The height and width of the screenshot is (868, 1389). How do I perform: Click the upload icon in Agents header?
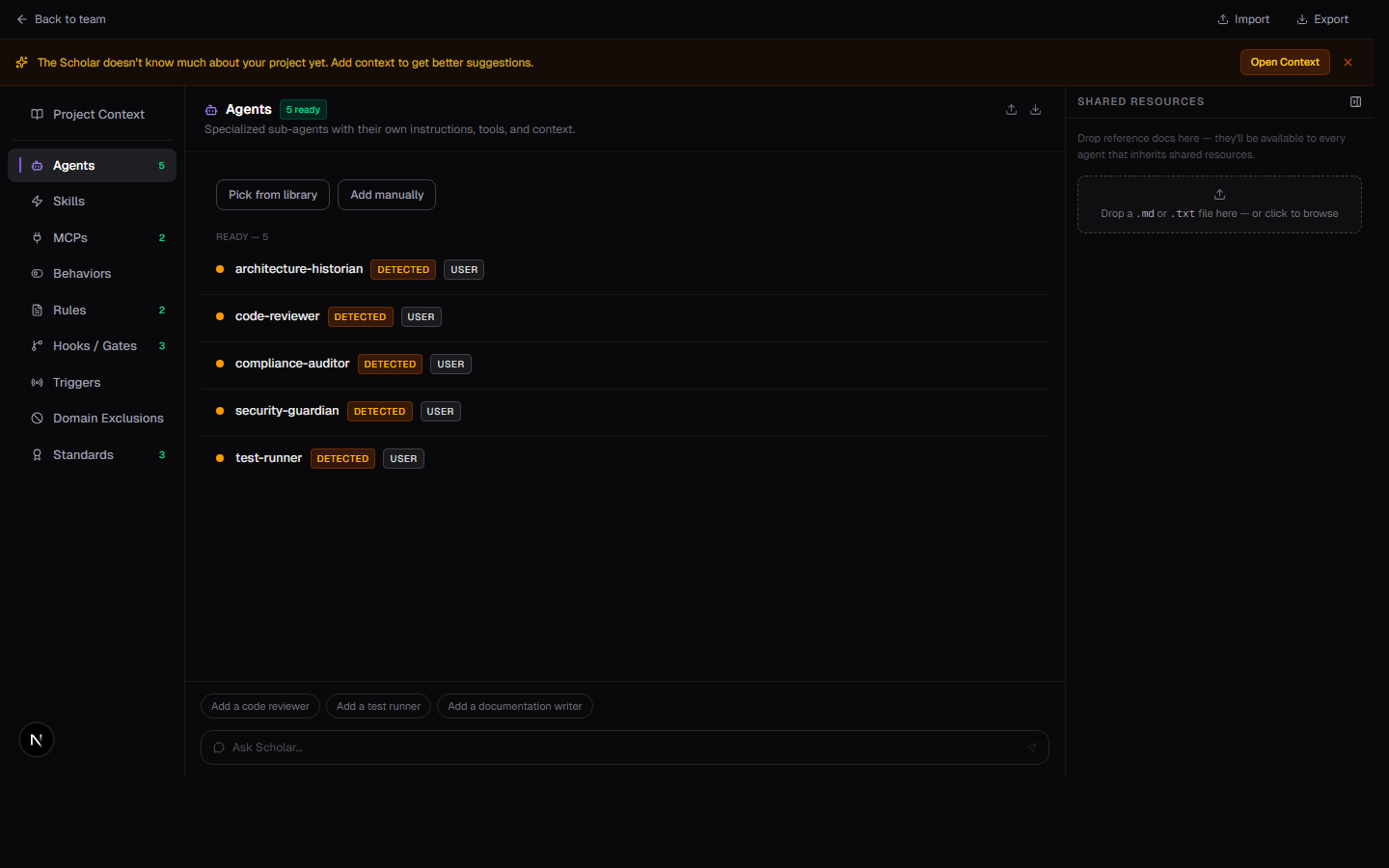[x=1011, y=110]
